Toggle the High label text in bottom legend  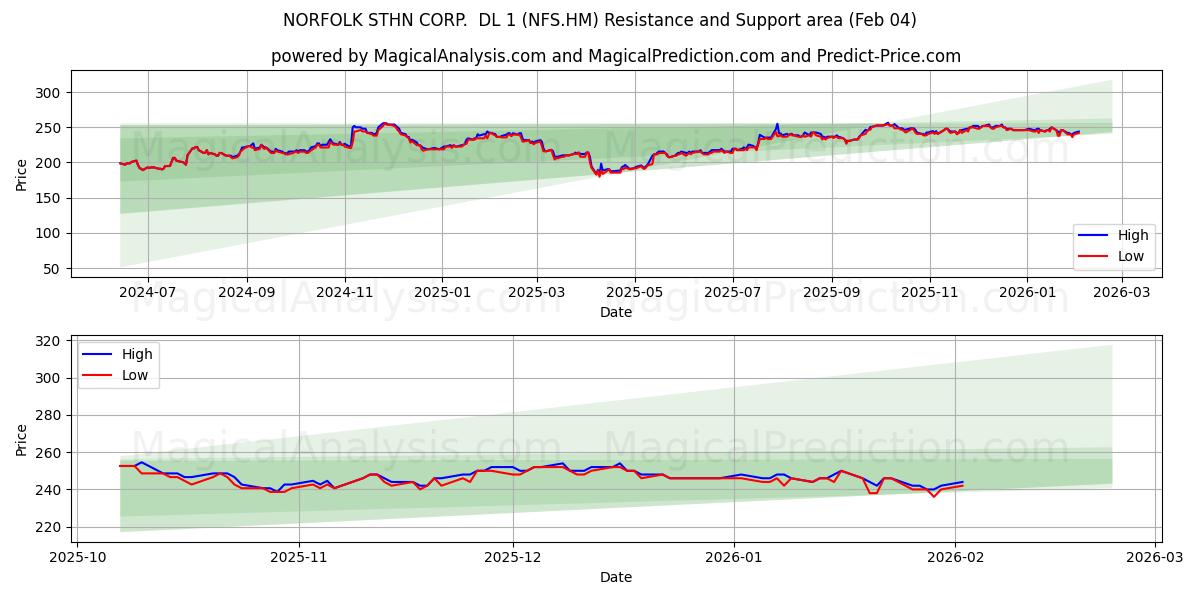click(139, 354)
